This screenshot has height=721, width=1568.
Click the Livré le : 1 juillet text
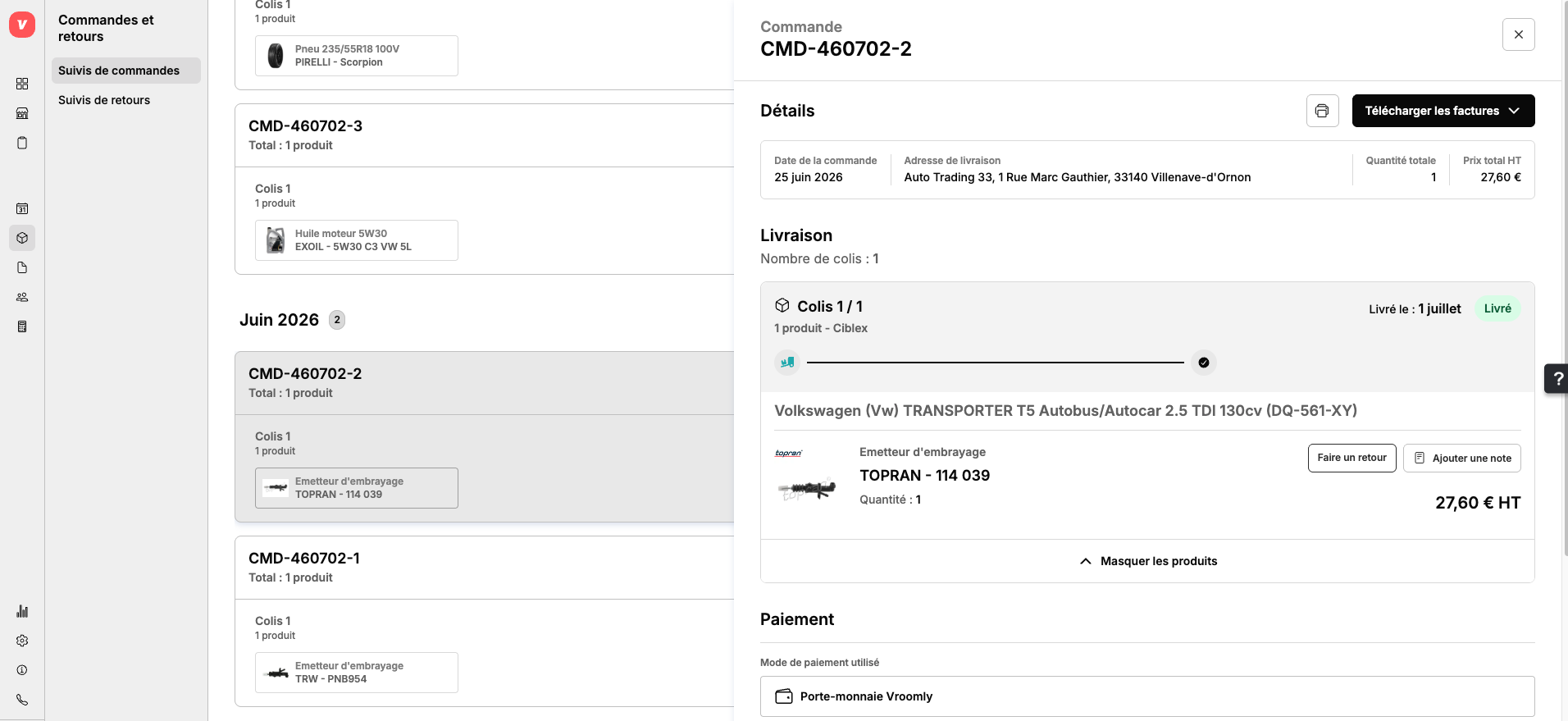tap(1415, 309)
